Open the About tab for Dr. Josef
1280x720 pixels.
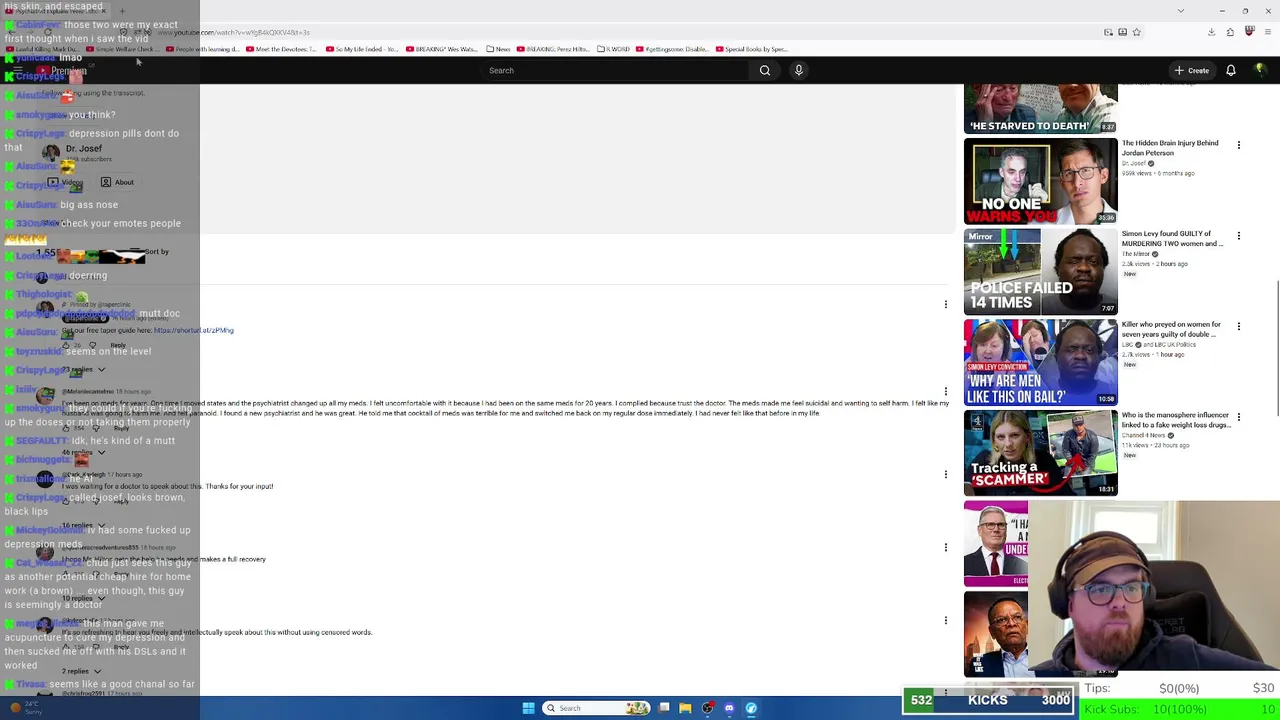point(117,182)
